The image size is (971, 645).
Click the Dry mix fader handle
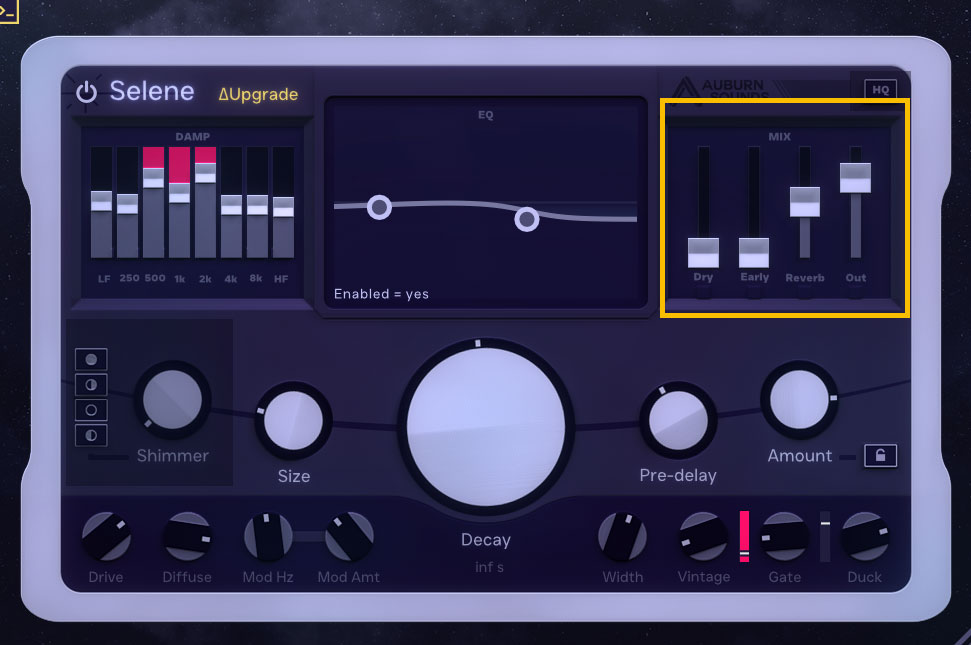pos(703,252)
